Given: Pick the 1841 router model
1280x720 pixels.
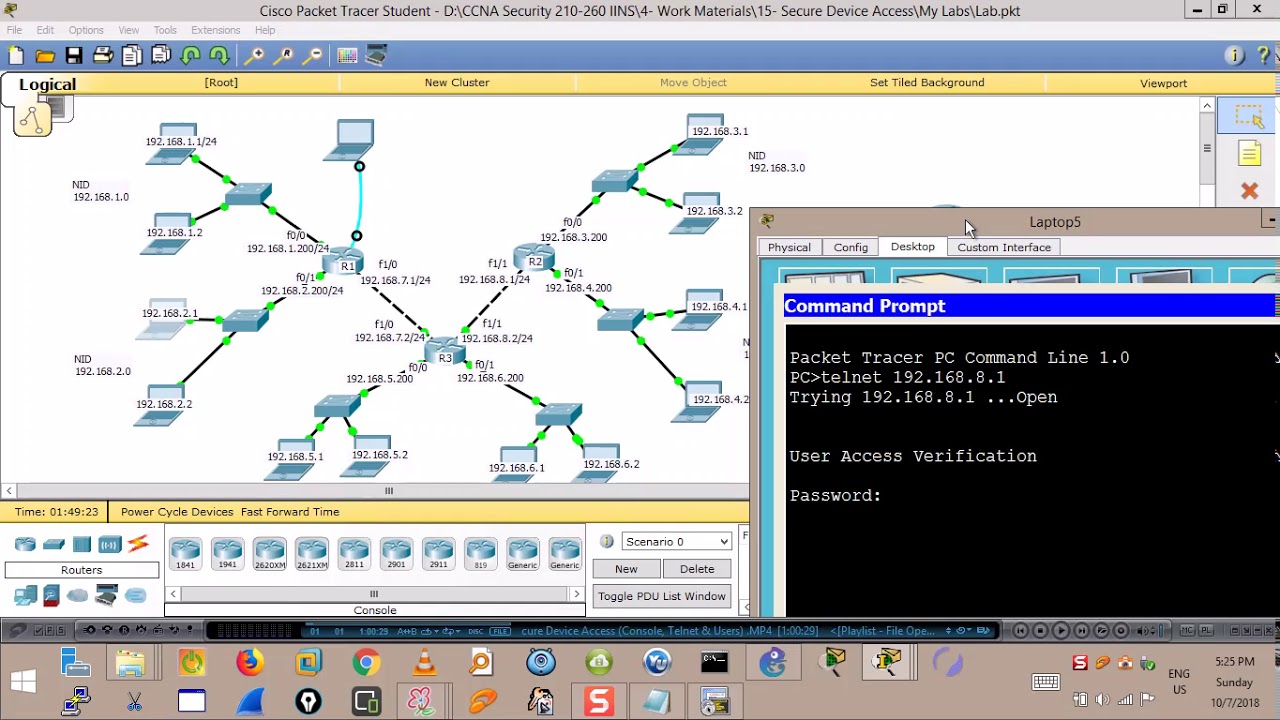Looking at the screenshot, I should tap(185, 554).
